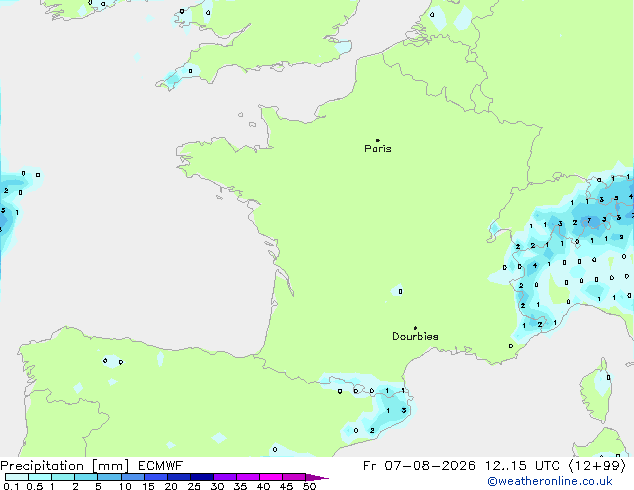Pick the 25–30 mm dark blue swatch
Image resolution: width=634 pixels, height=490 pixels.
click(x=201, y=477)
